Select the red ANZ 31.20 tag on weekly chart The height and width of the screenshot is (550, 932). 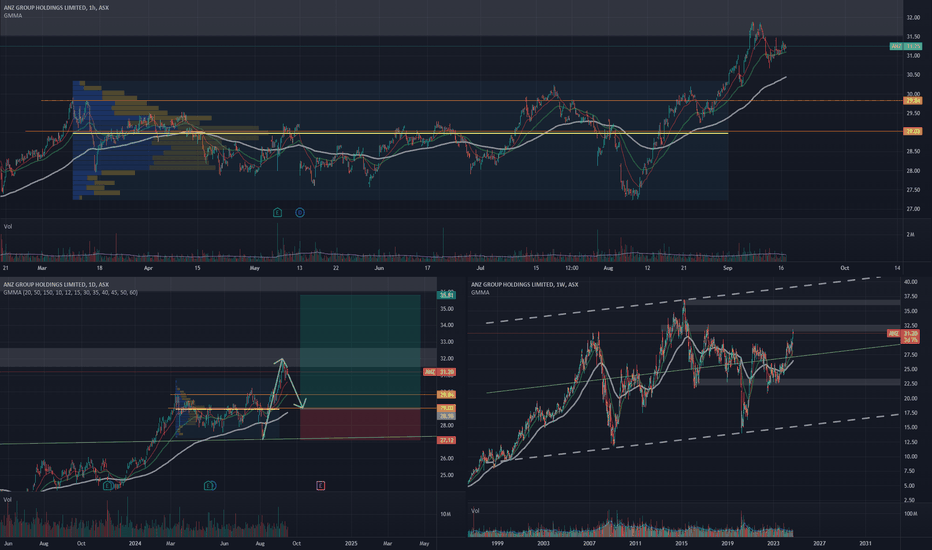coord(903,334)
